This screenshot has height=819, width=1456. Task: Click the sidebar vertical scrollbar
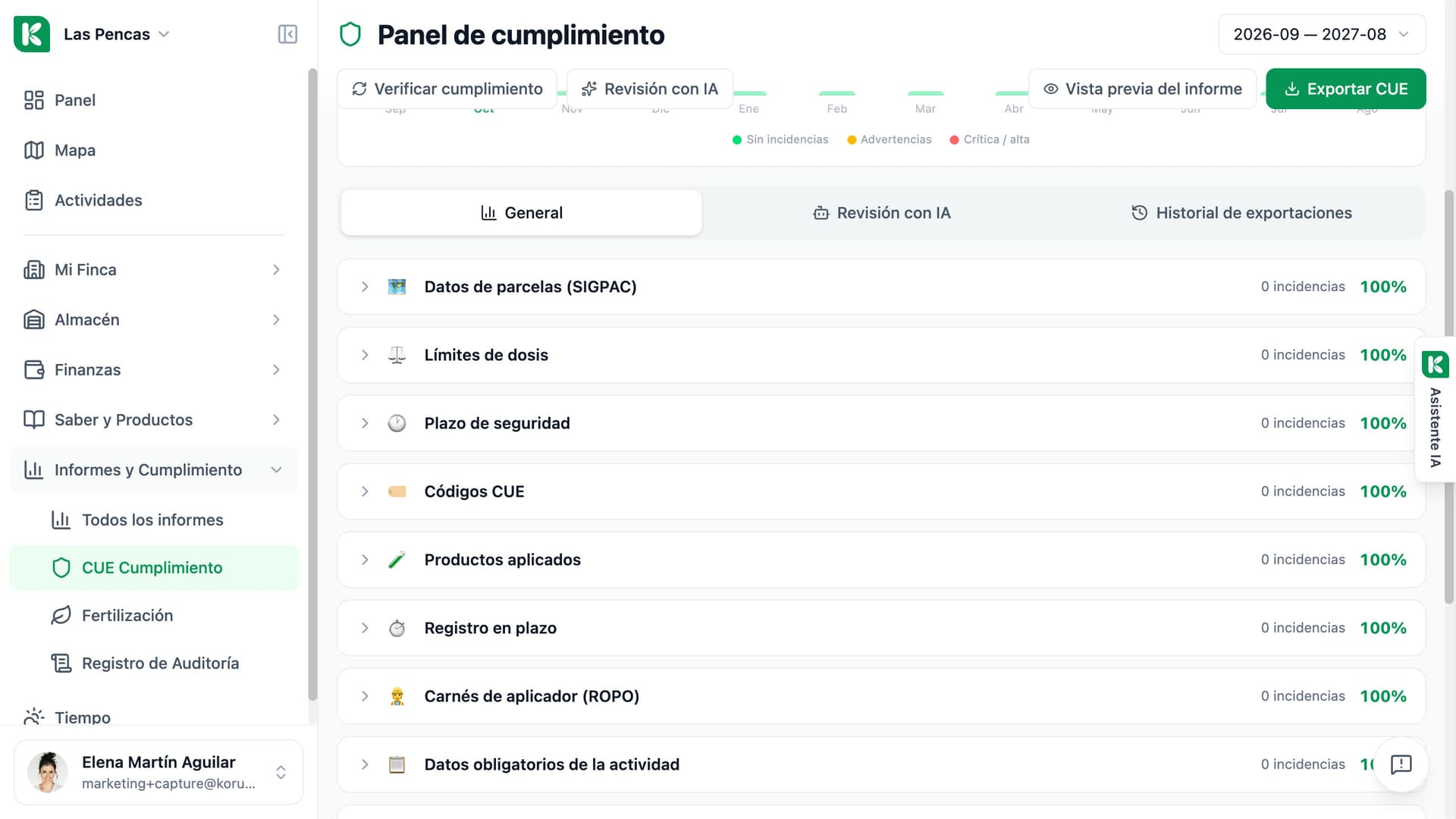pos(312,384)
